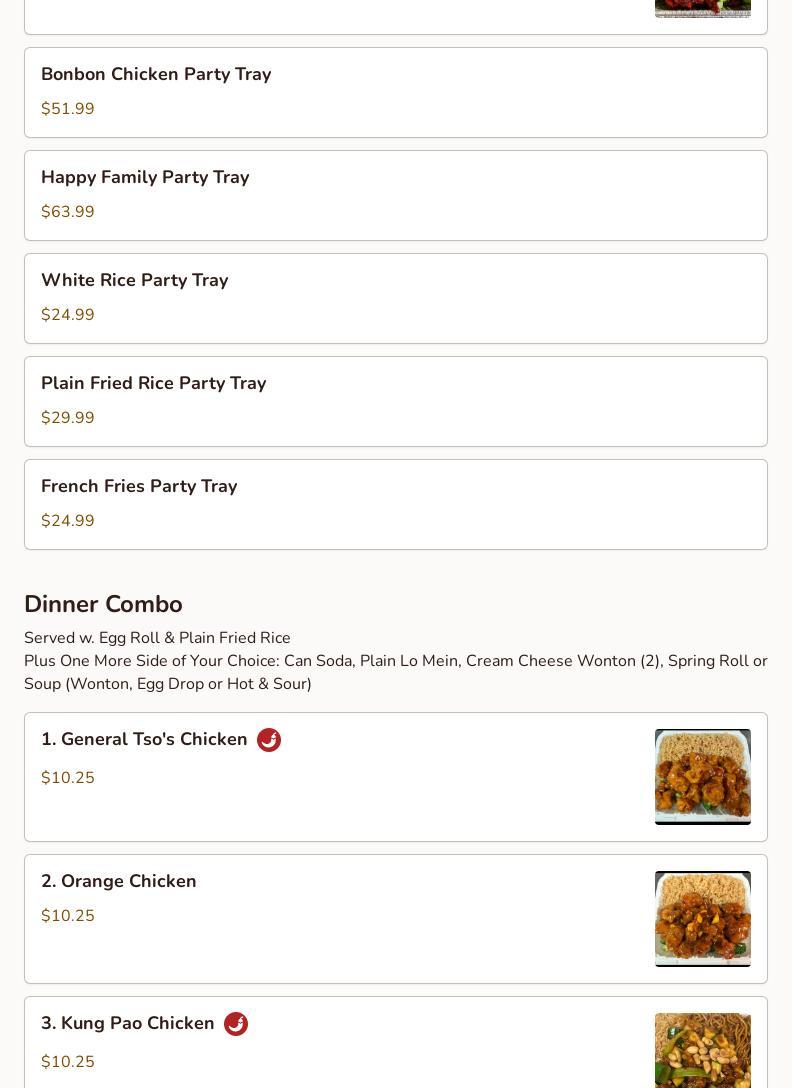Screen dimensions: 792x1088
Task: Click Dinner Combo side choice description text
Action: tap(396, 672)
